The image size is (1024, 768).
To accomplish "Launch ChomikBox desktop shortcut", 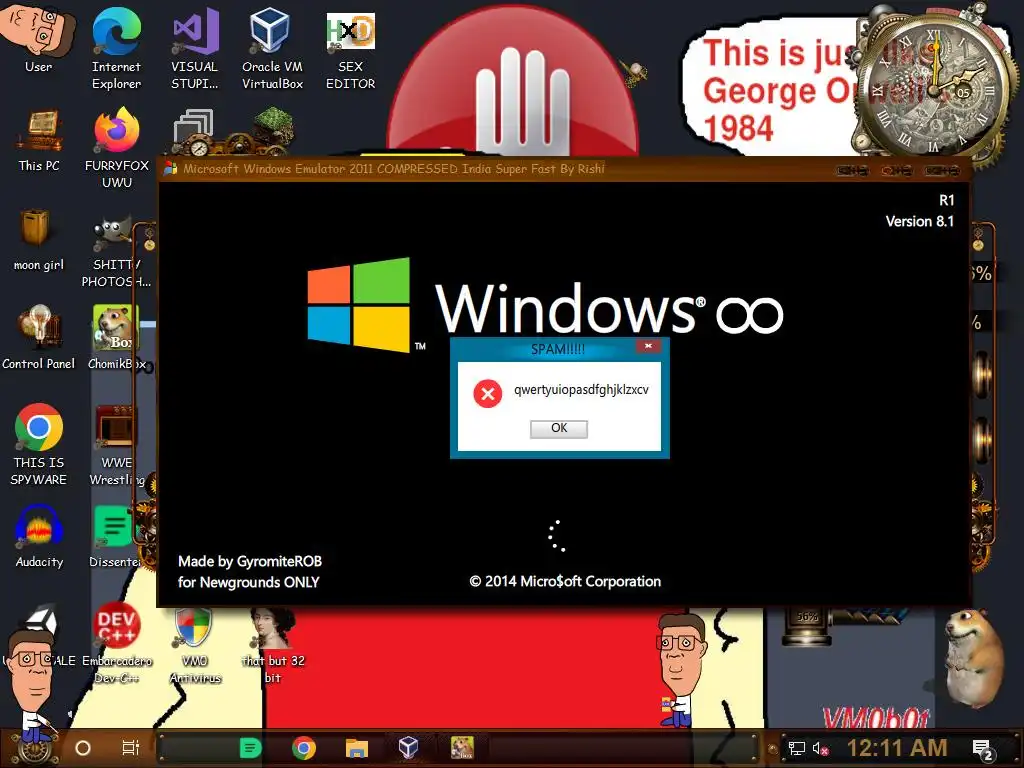I will [x=116, y=338].
